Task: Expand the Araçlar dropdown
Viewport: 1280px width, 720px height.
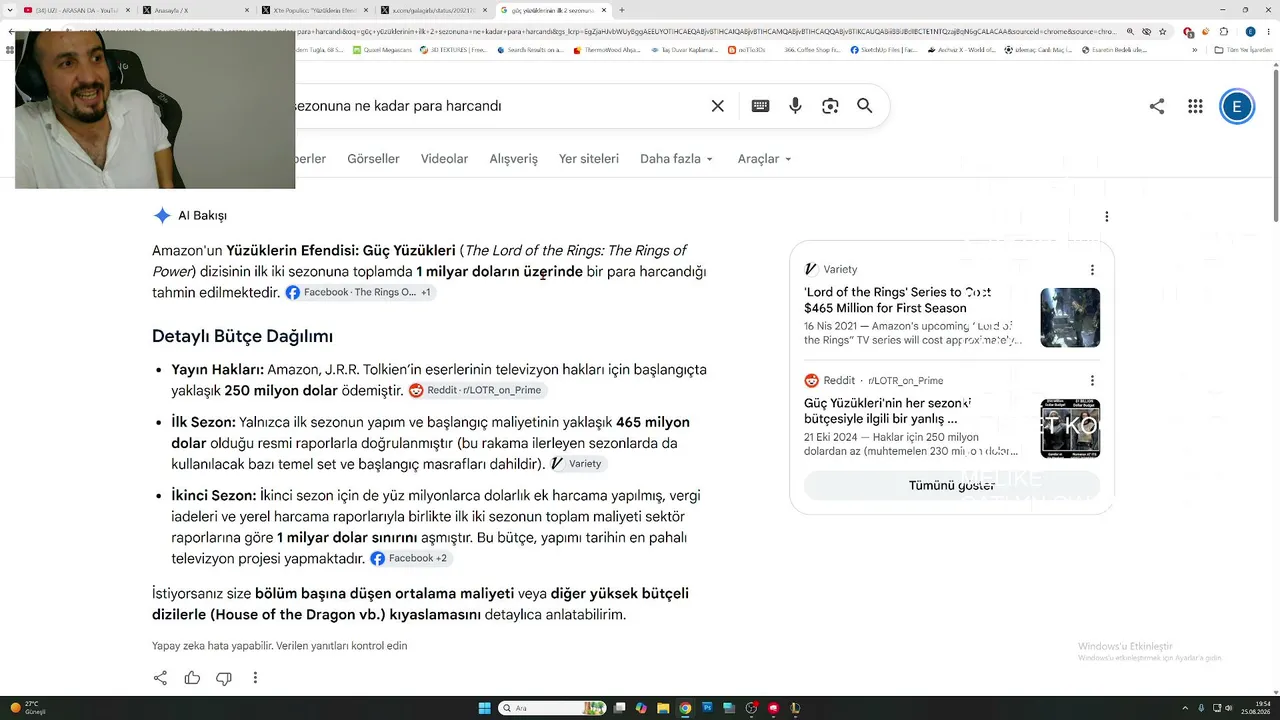Action: 765,159
